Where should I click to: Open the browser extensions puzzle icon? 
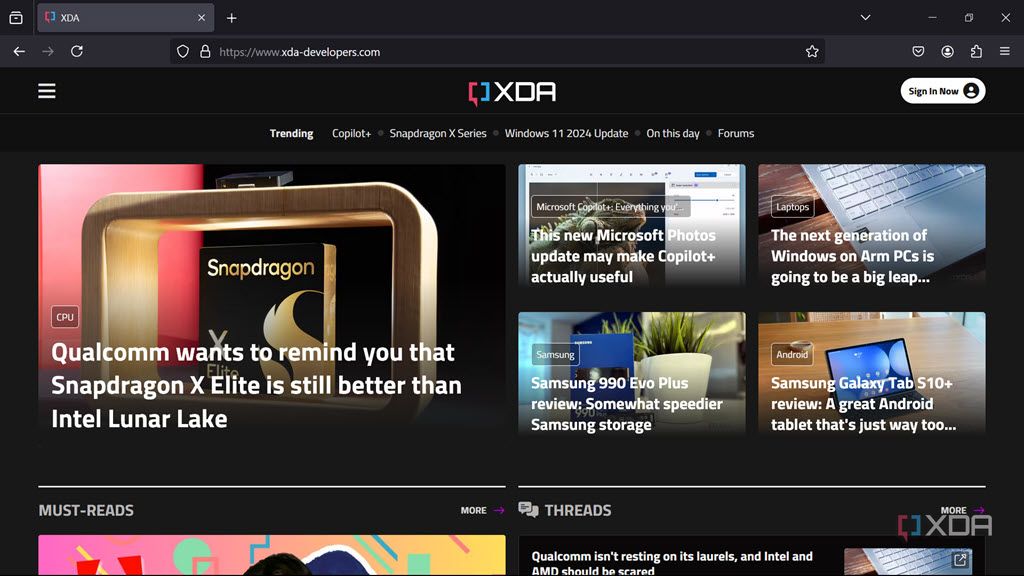[976, 52]
